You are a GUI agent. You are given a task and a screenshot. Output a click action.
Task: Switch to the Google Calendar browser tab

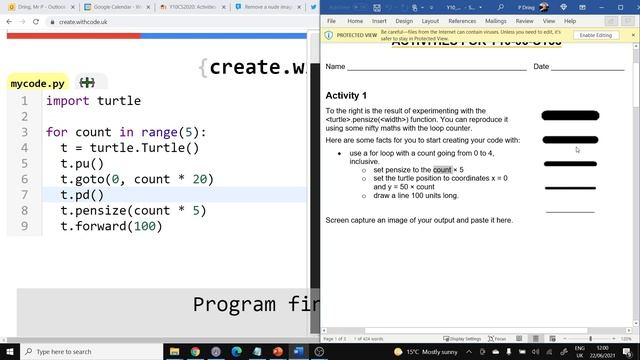(x=116, y=7)
